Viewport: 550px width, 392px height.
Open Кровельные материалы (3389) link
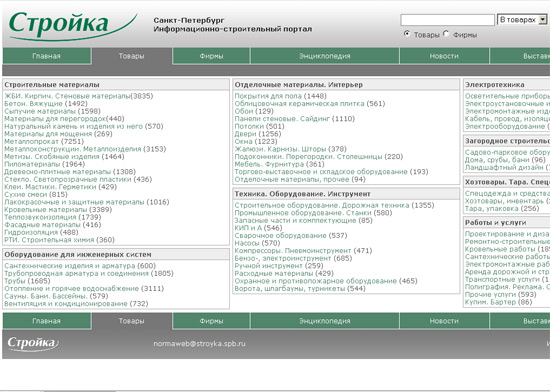(58, 210)
